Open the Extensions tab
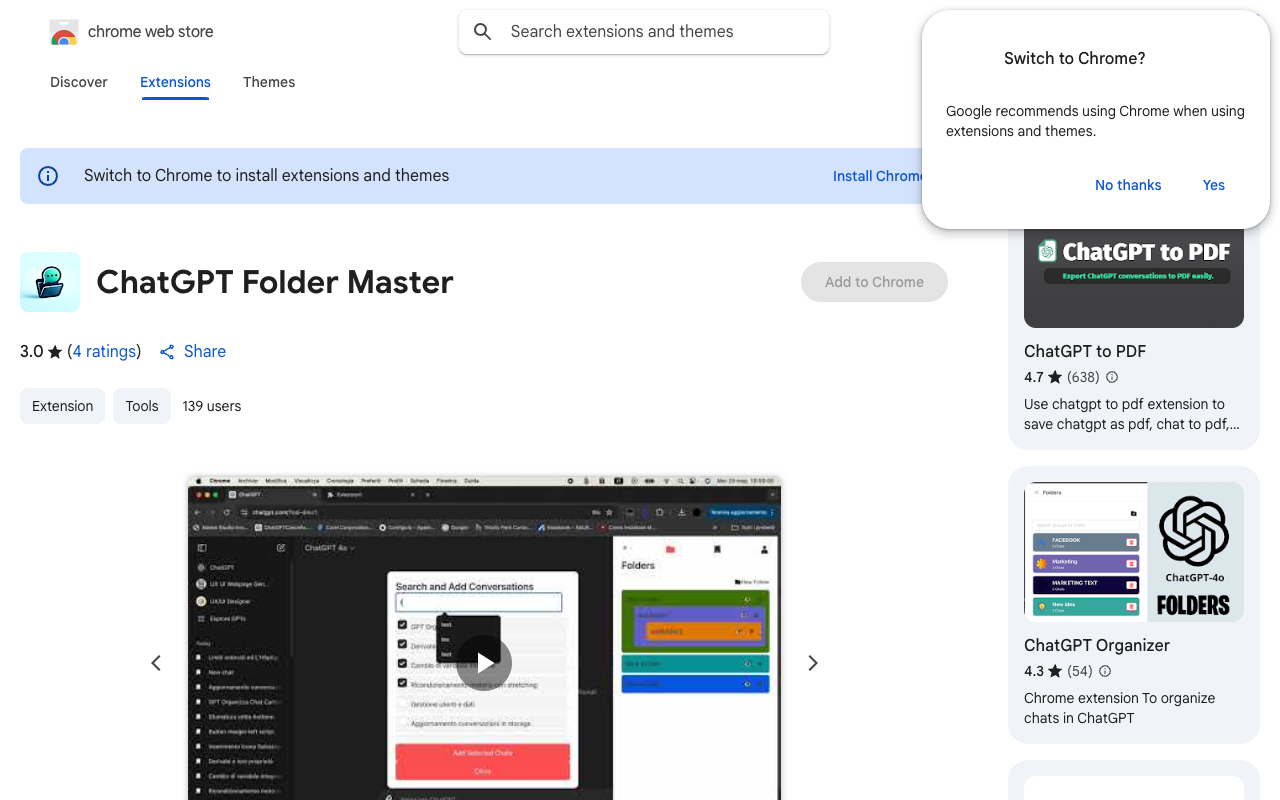The width and height of the screenshot is (1280, 800). [175, 82]
